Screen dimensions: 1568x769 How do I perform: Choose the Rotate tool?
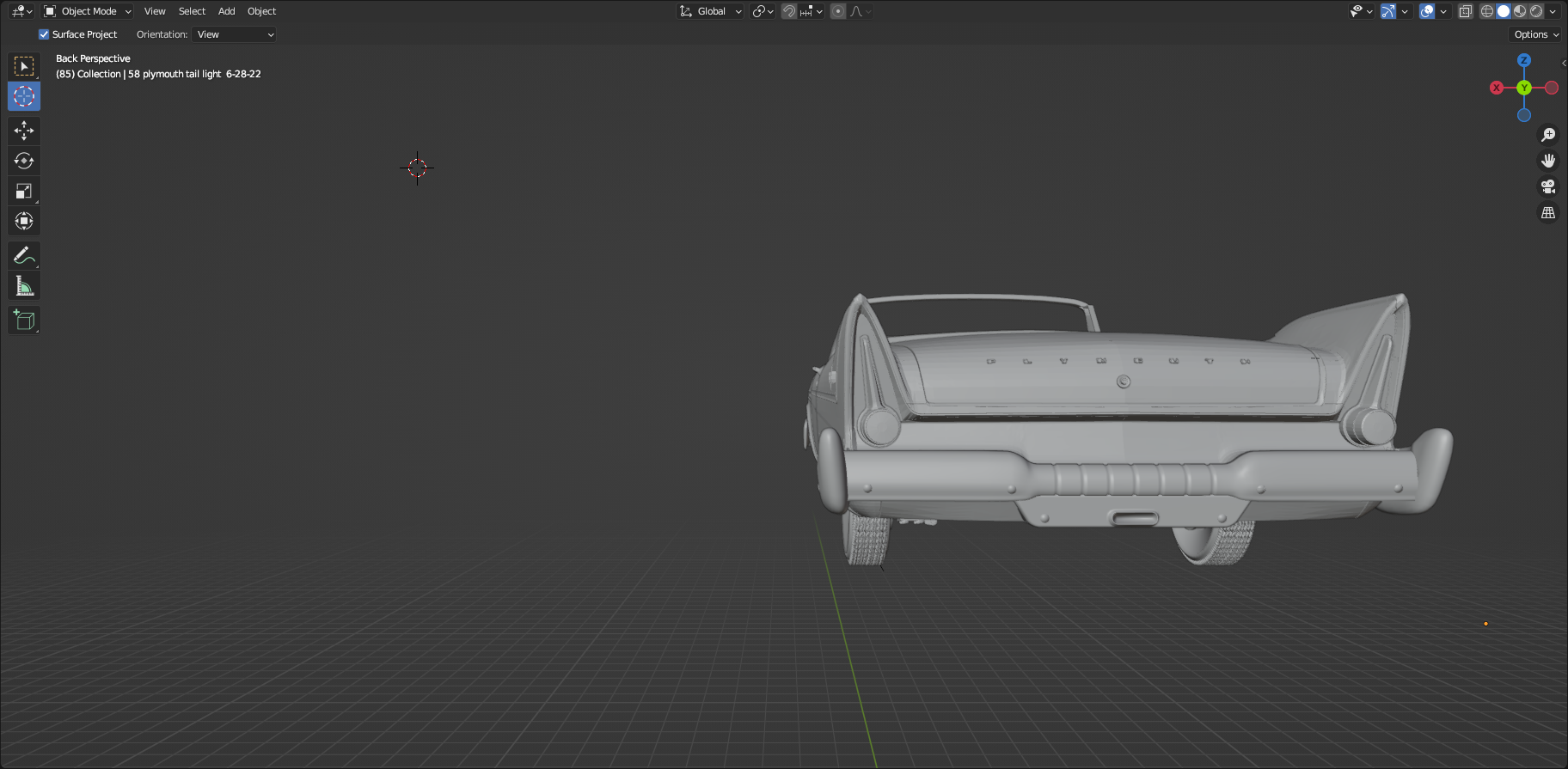pyautogui.click(x=24, y=161)
